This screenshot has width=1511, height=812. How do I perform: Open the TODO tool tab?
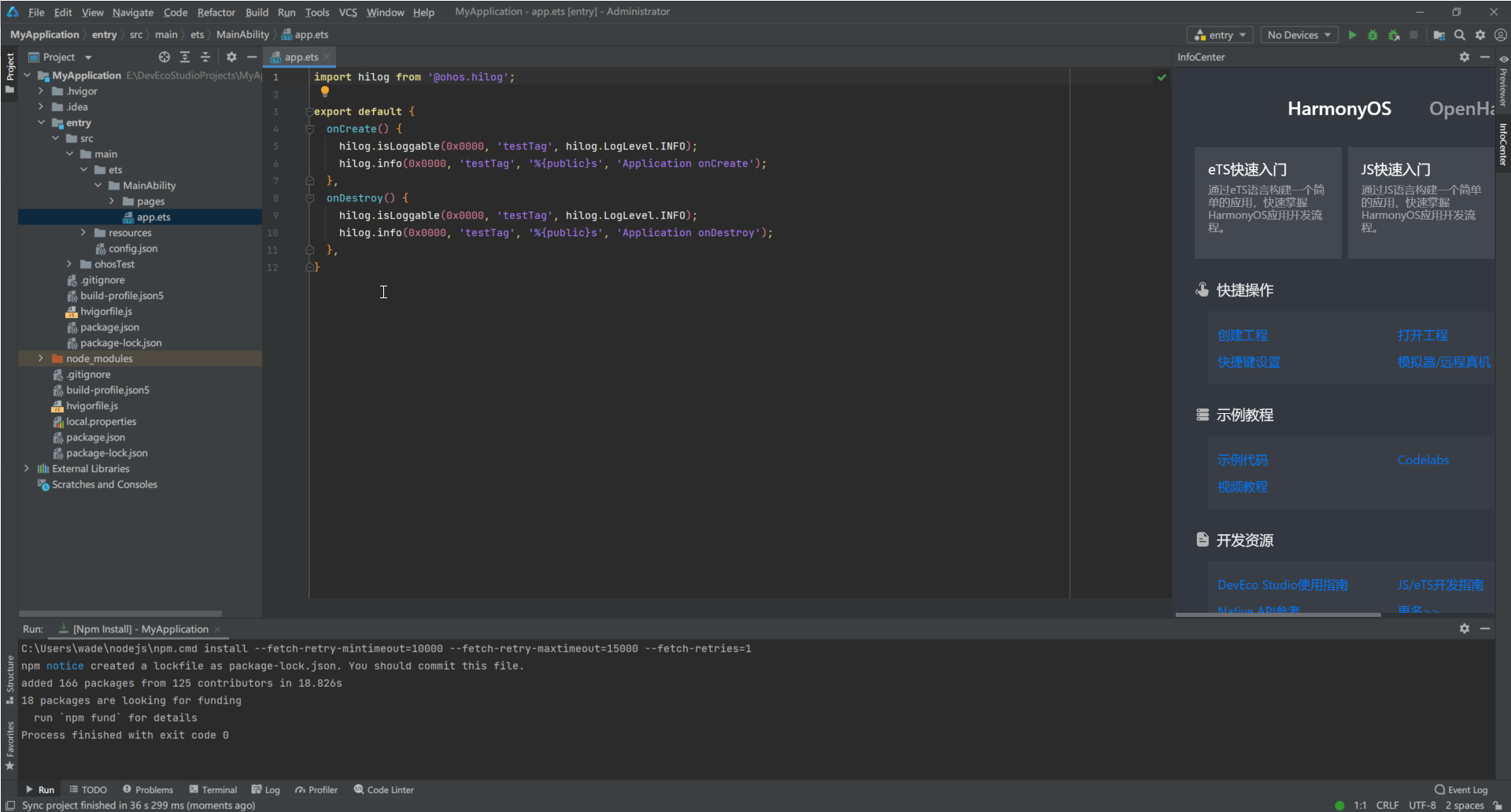click(88, 789)
